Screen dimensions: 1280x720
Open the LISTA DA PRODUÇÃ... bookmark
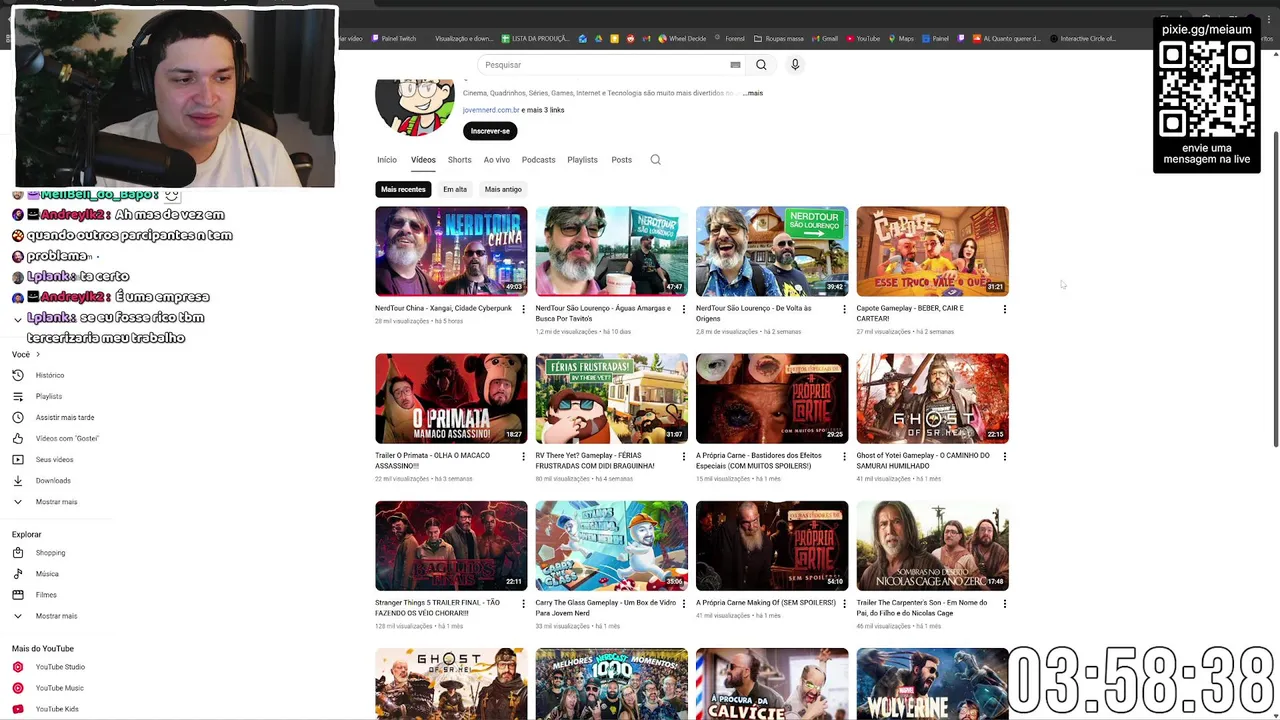coord(535,39)
